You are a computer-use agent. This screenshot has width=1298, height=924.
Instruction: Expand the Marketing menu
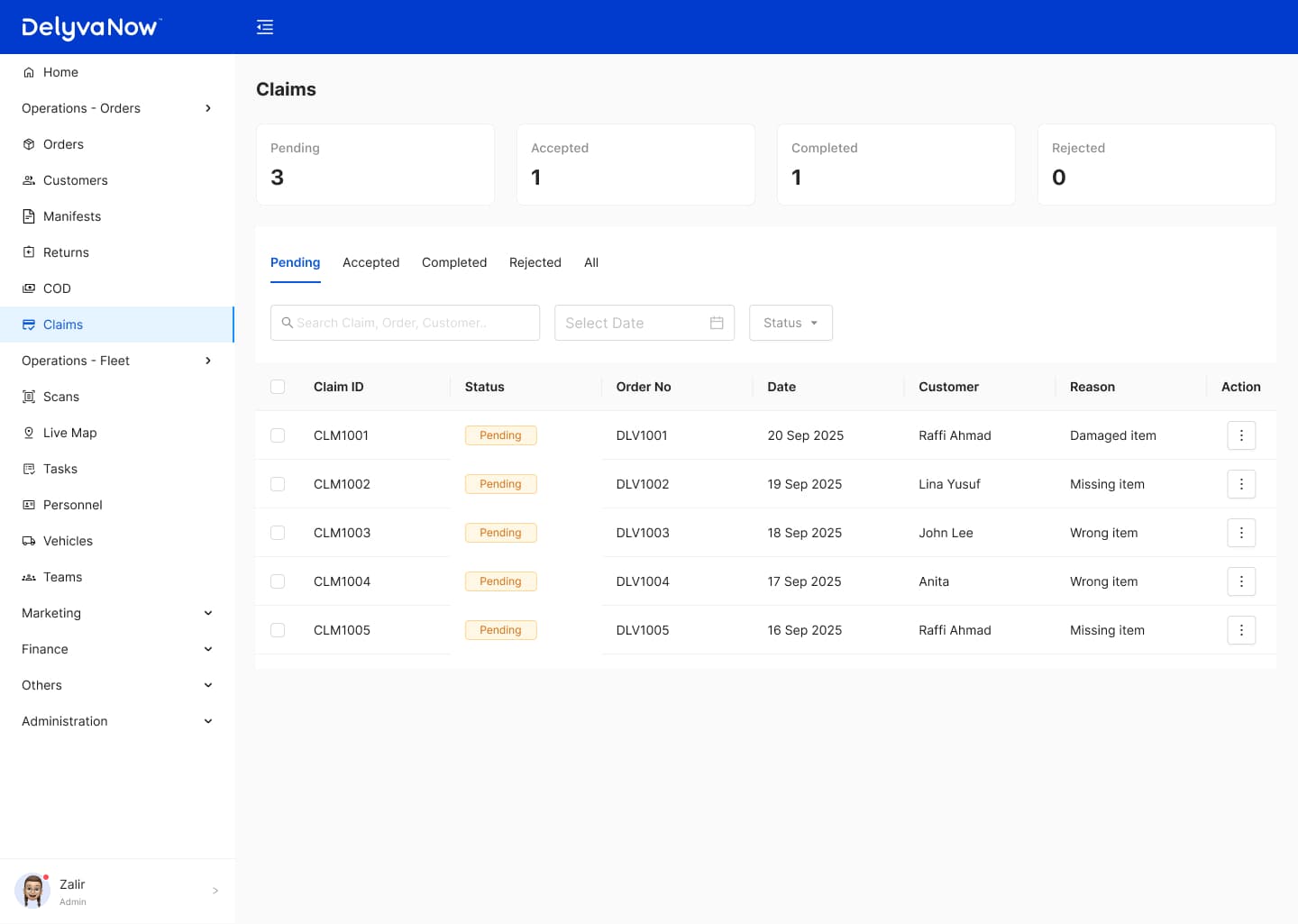pos(117,613)
